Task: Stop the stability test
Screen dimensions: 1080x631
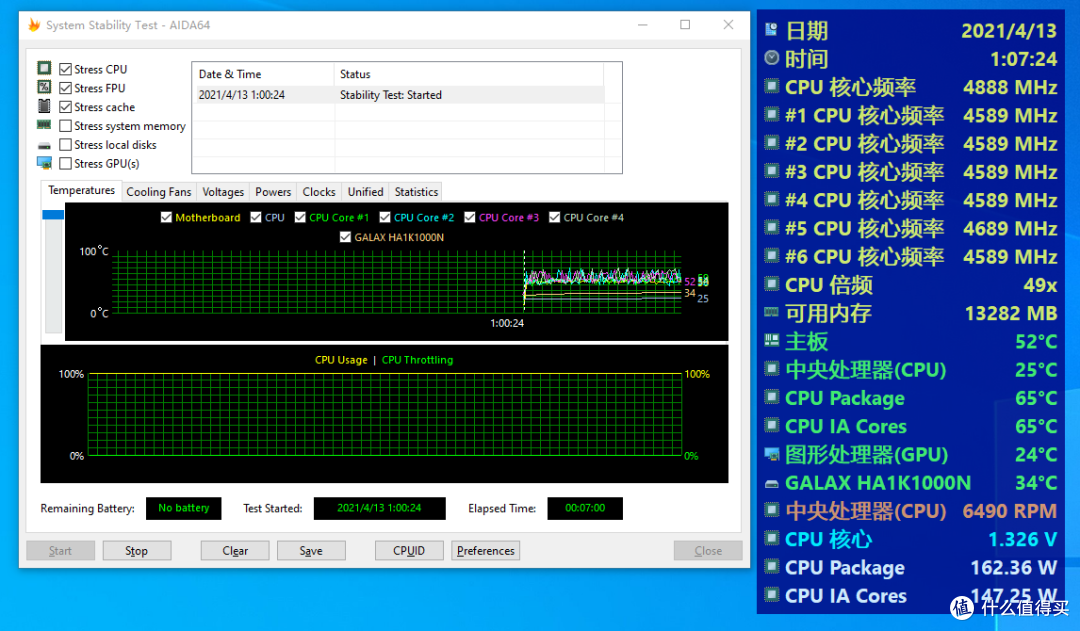Action: click(136, 550)
